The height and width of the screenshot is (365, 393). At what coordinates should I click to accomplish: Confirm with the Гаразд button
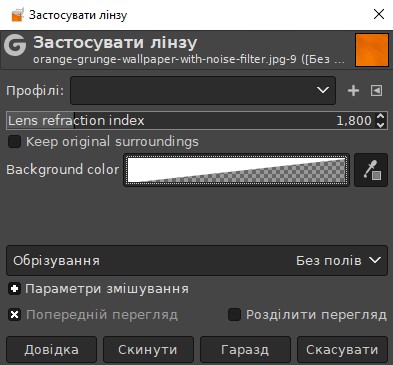245,350
